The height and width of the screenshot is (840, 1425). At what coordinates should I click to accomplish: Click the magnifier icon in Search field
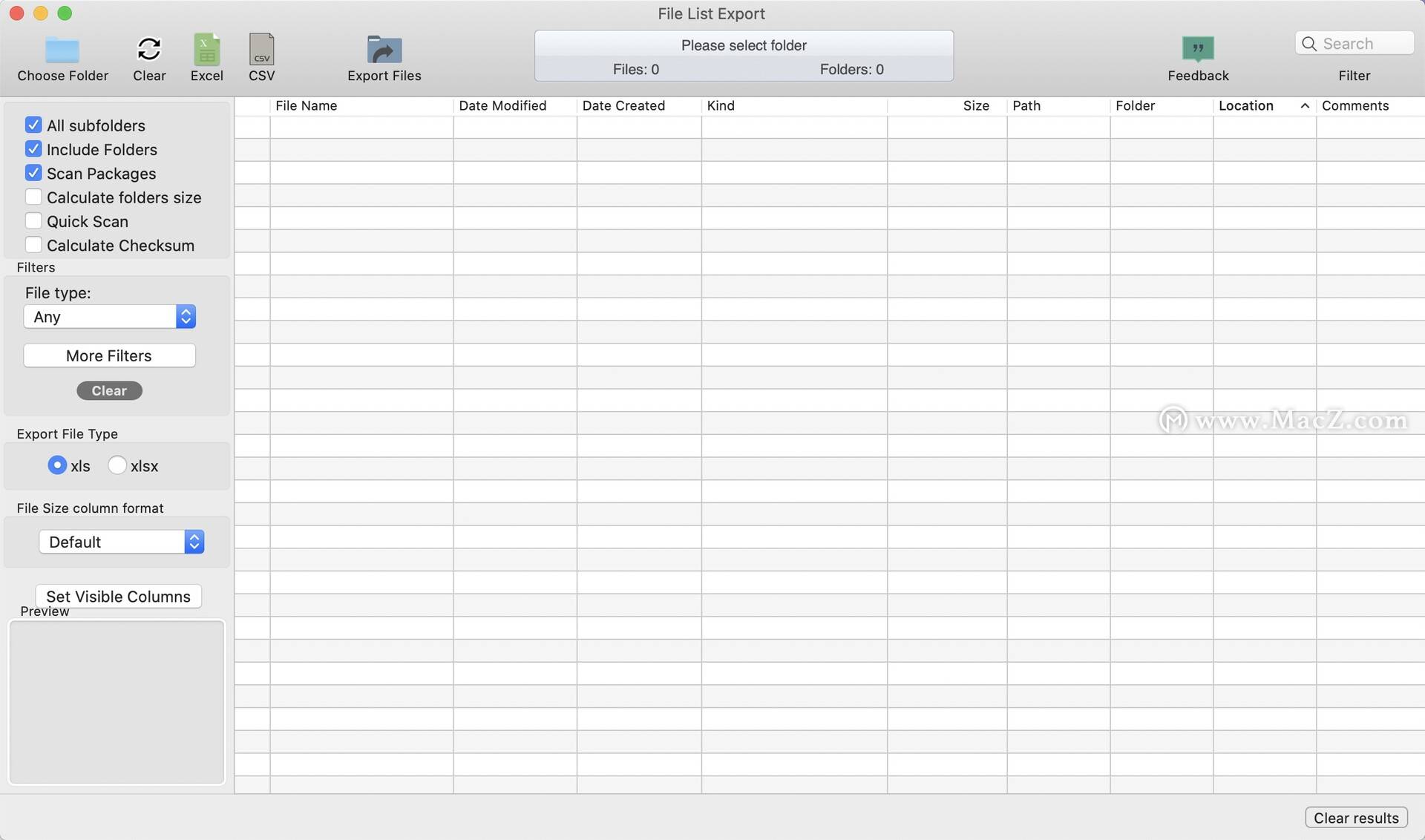(1309, 44)
